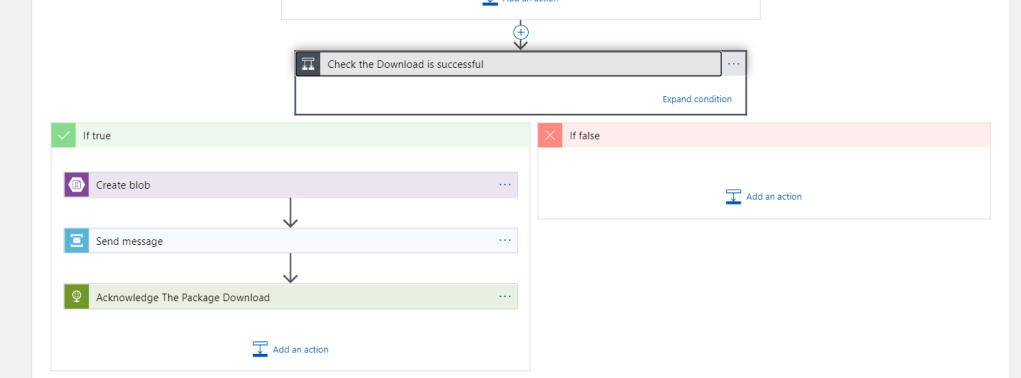Expand the Send message action card

[291, 241]
